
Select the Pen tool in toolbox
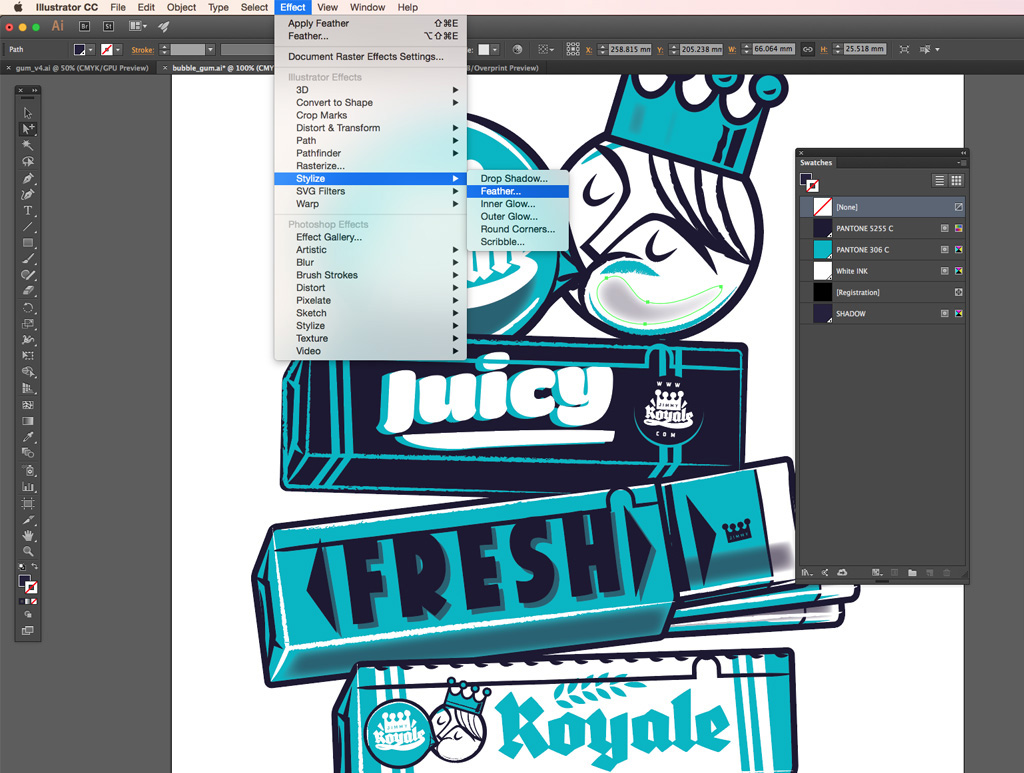coord(28,178)
